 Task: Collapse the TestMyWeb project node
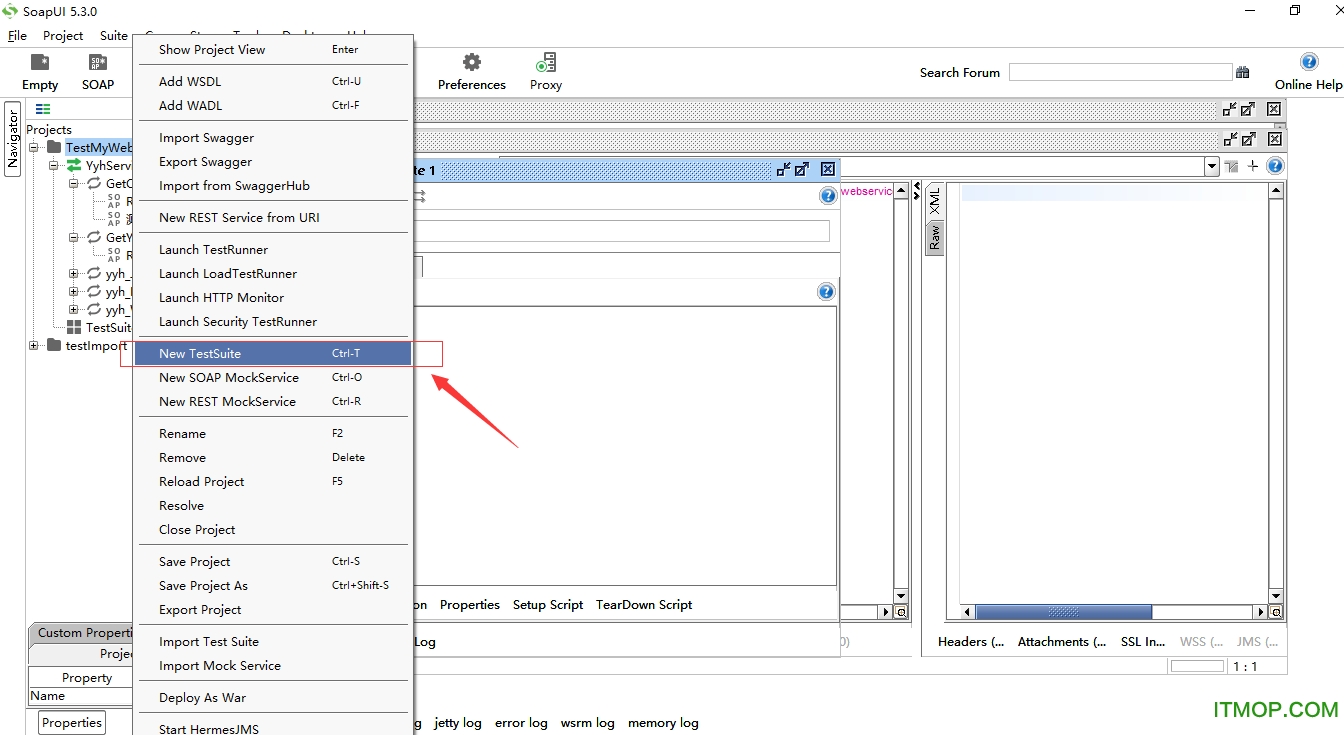(33, 147)
